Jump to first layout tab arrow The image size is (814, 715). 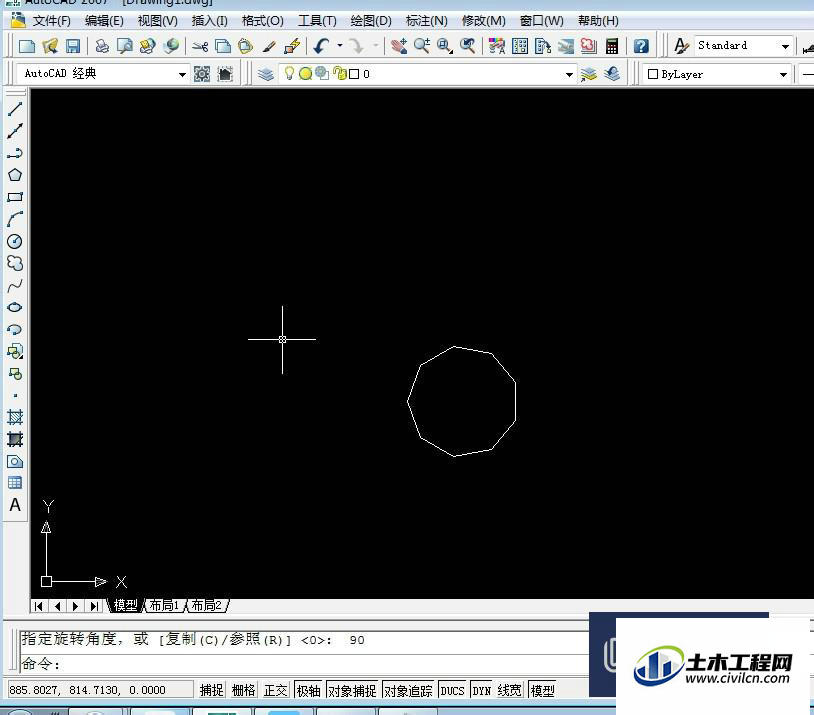coord(38,606)
